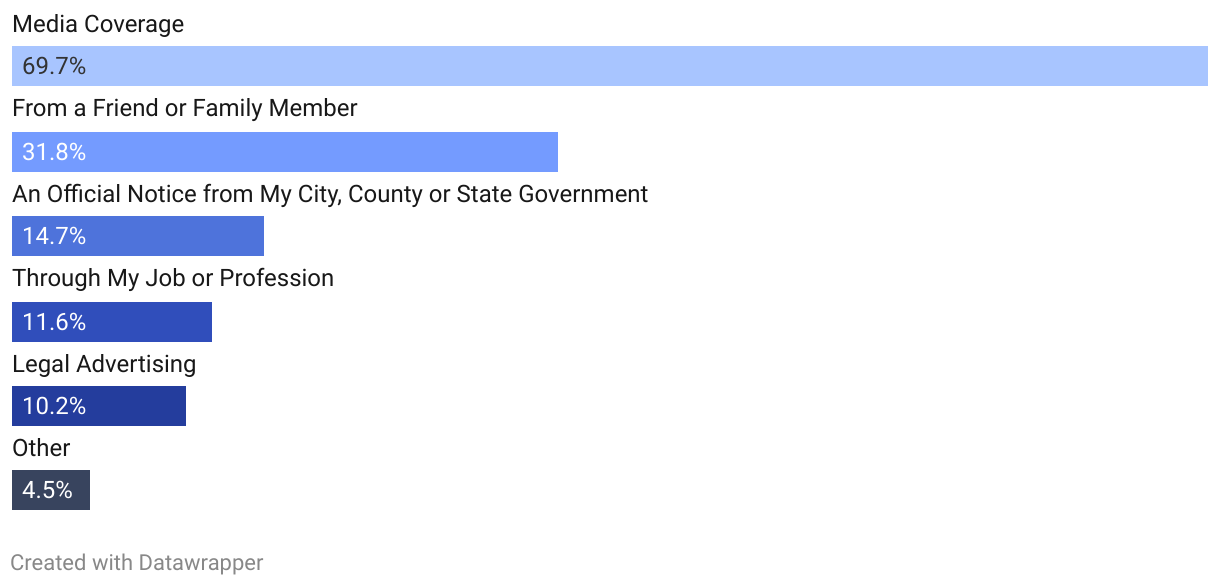Viewport: 1220px width, 588px height.
Task: Click the Legal Advertising category label
Action: pos(104,364)
